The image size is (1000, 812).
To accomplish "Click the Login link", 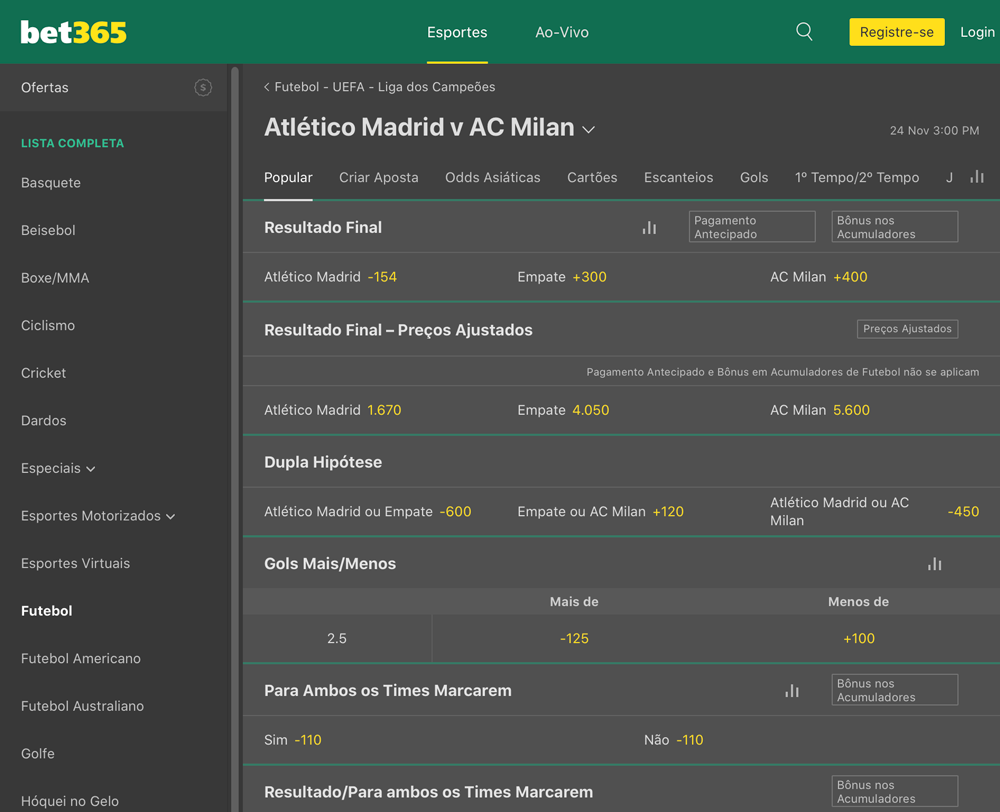I will pyautogui.click(x=977, y=32).
